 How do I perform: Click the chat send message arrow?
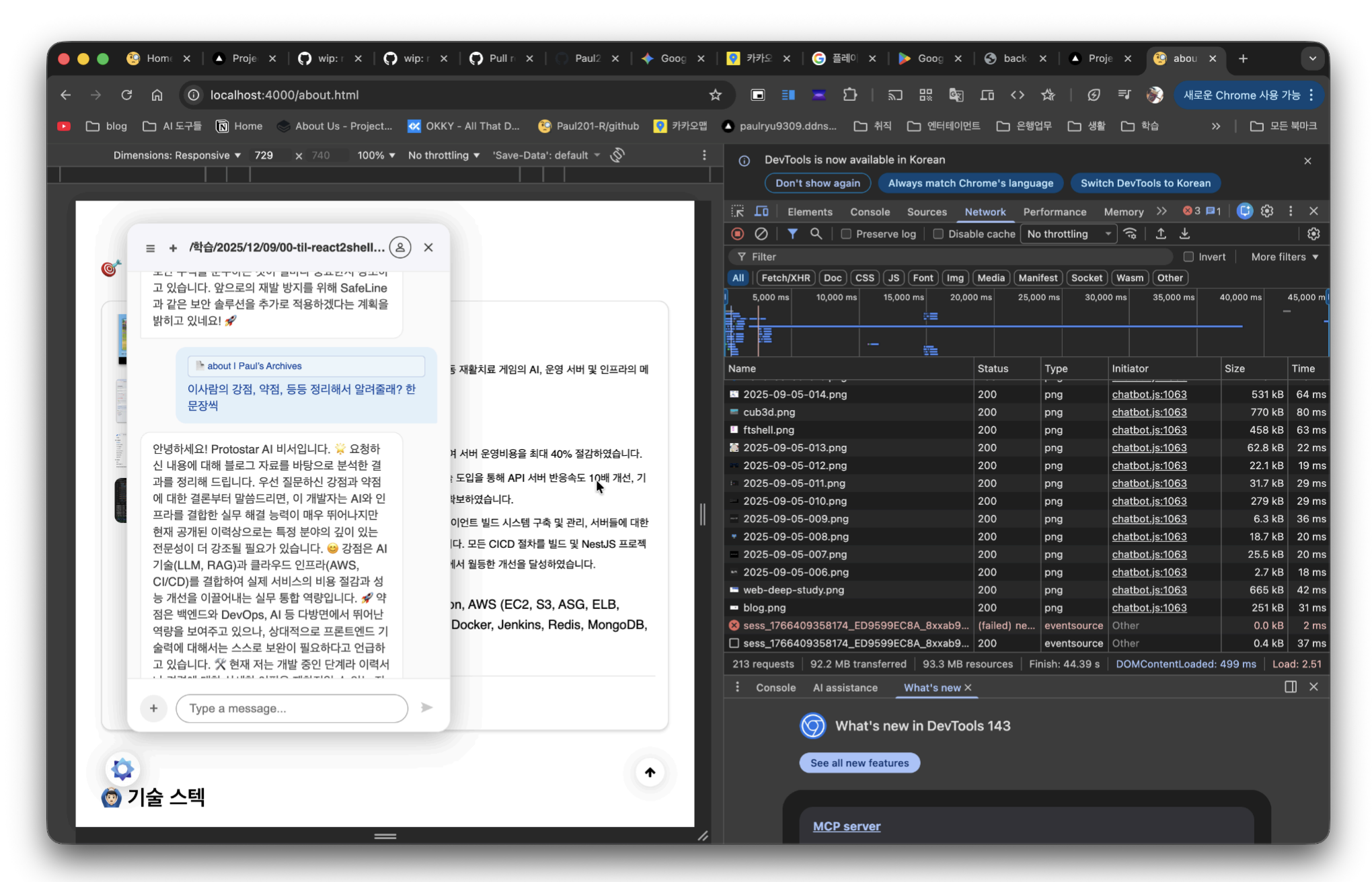tap(426, 707)
